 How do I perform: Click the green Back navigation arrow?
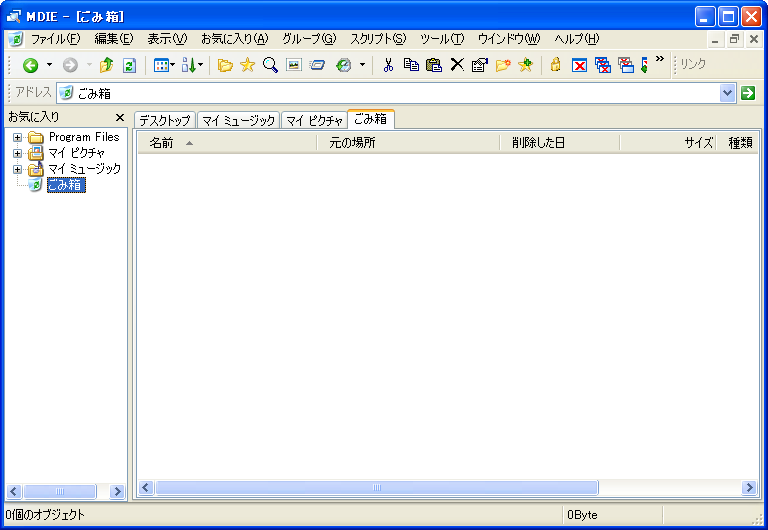tap(30, 65)
